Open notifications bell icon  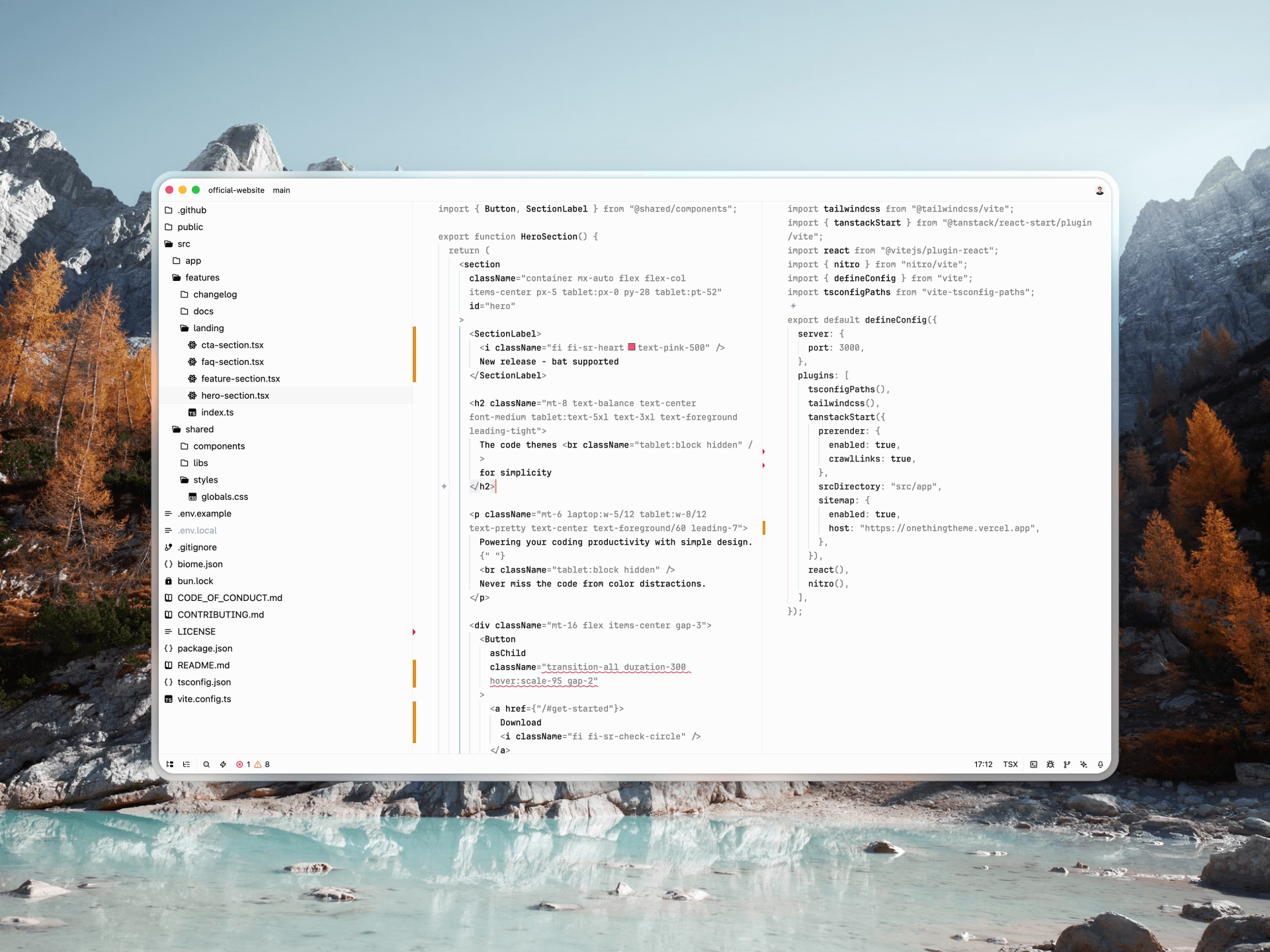1101,764
